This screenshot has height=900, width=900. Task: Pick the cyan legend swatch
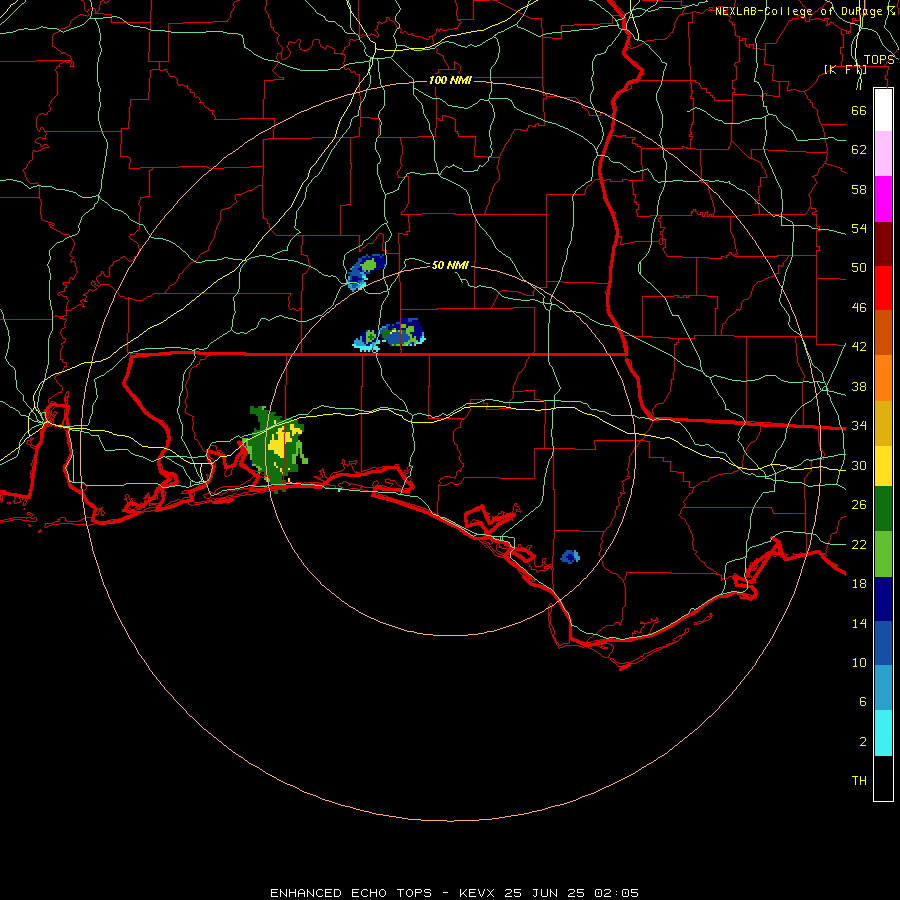(883, 733)
